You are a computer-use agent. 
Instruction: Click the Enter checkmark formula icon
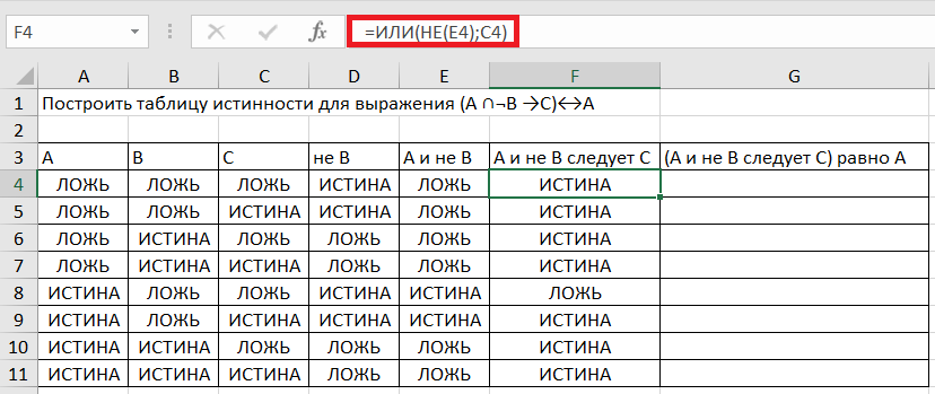click(x=267, y=32)
